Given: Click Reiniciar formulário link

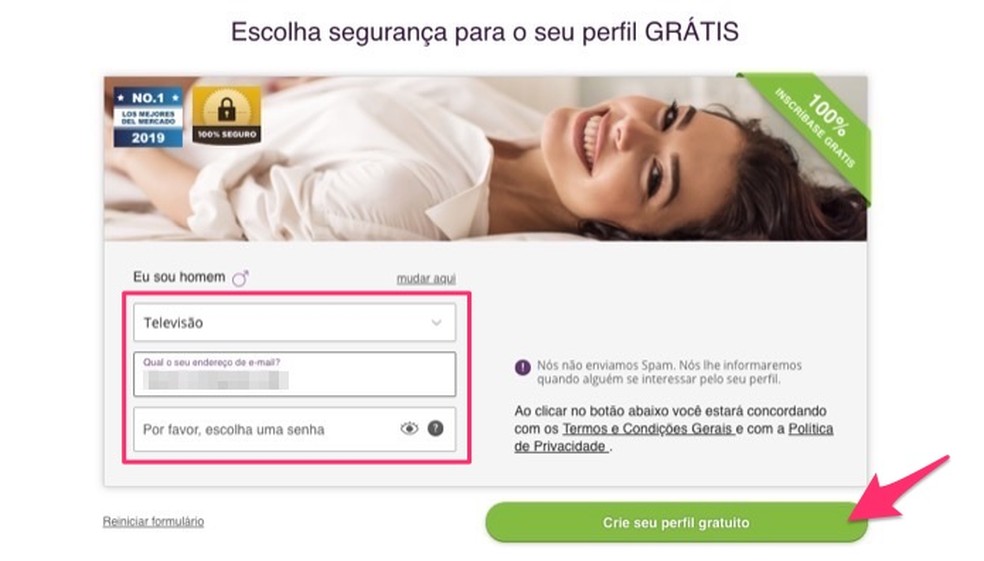Looking at the screenshot, I should [153, 521].
